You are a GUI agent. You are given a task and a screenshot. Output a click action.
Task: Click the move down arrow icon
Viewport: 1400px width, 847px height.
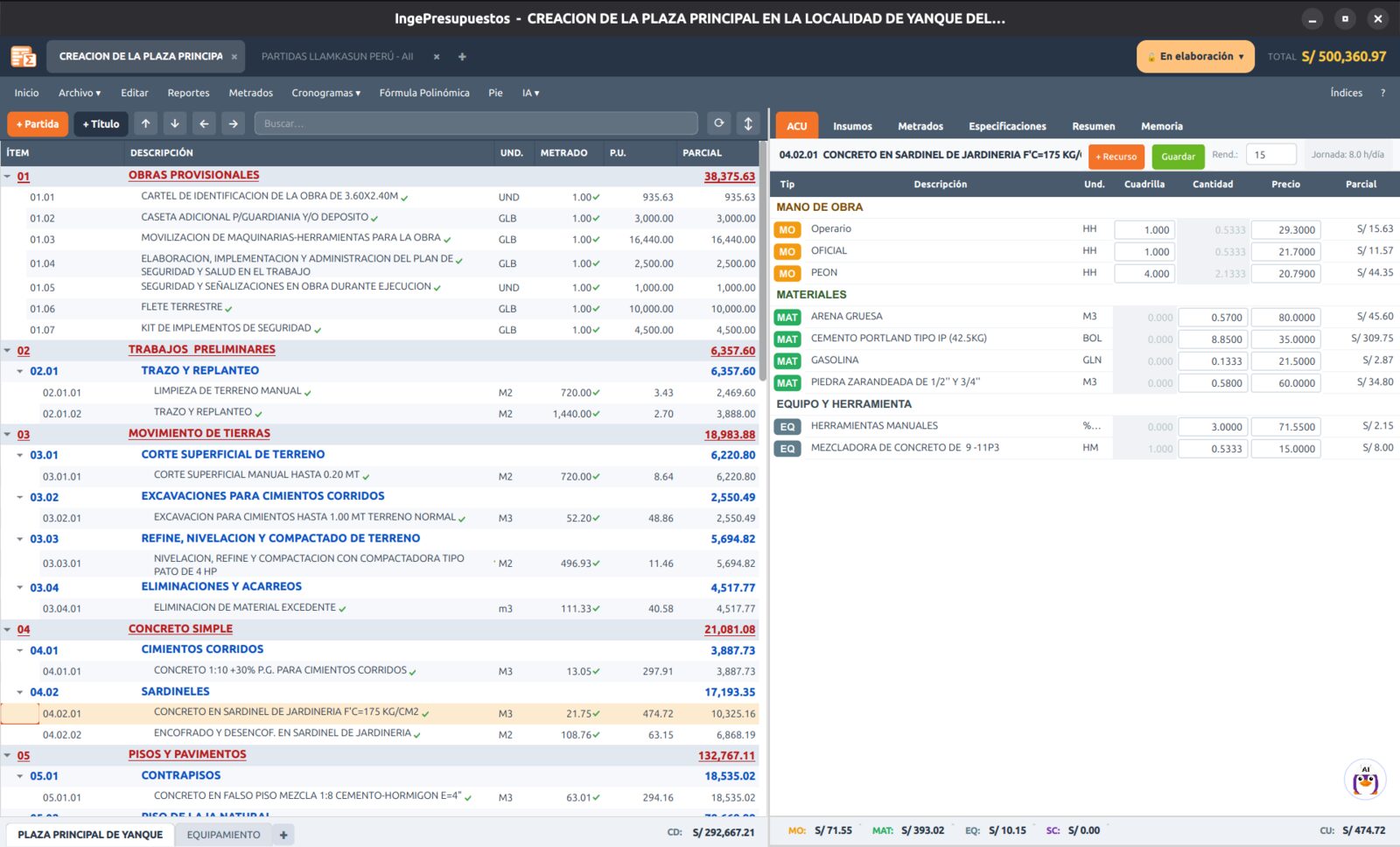pyautogui.click(x=175, y=124)
